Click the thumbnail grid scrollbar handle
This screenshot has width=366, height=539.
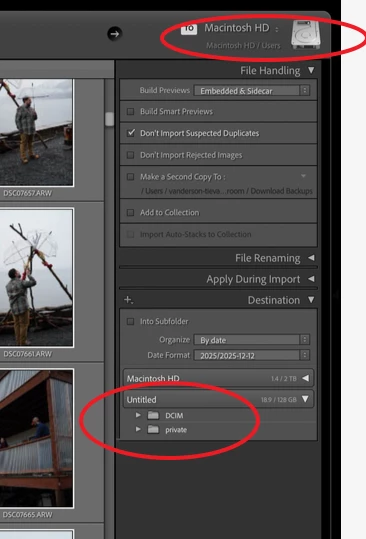pyautogui.click(x=109, y=119)
